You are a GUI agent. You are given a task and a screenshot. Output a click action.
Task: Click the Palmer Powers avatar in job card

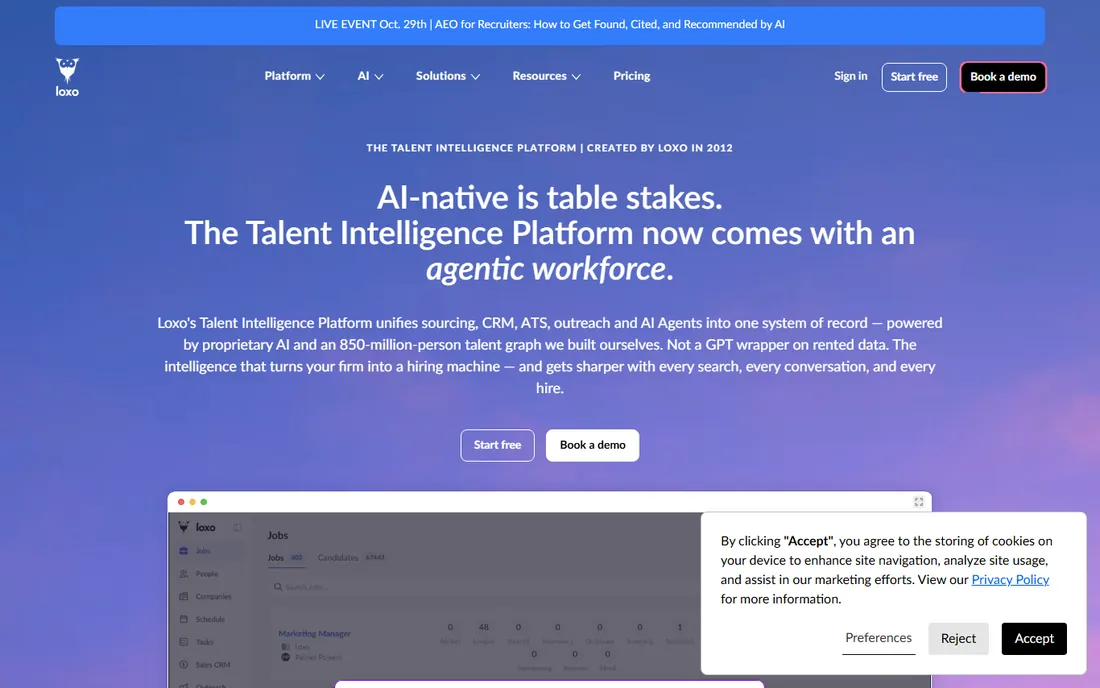pos(286,657)
